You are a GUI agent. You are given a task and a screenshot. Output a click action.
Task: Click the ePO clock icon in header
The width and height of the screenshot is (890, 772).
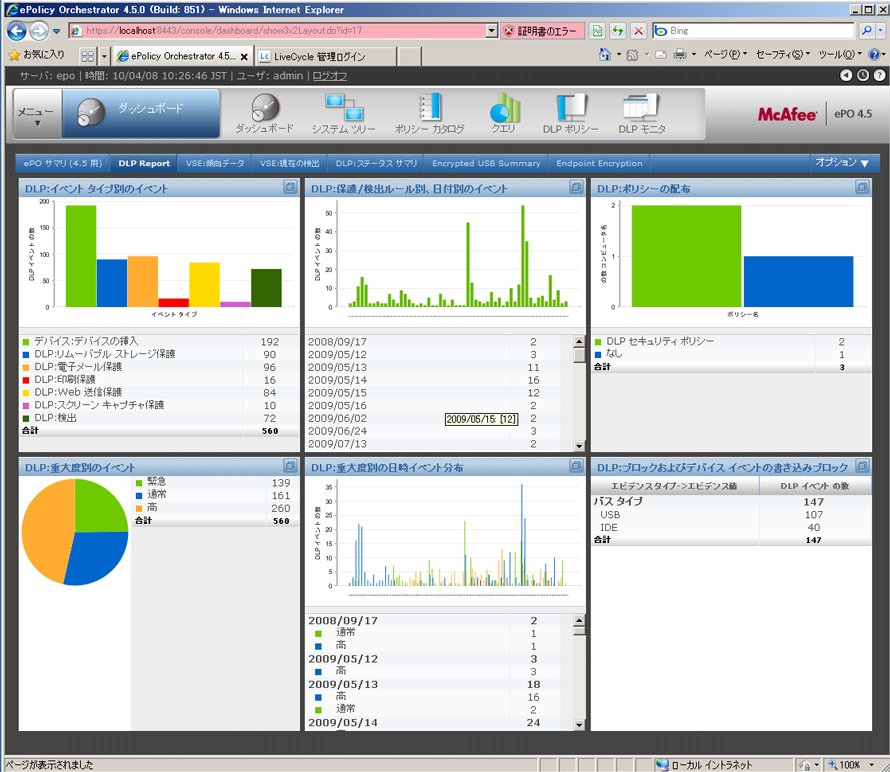click(863, 75)
